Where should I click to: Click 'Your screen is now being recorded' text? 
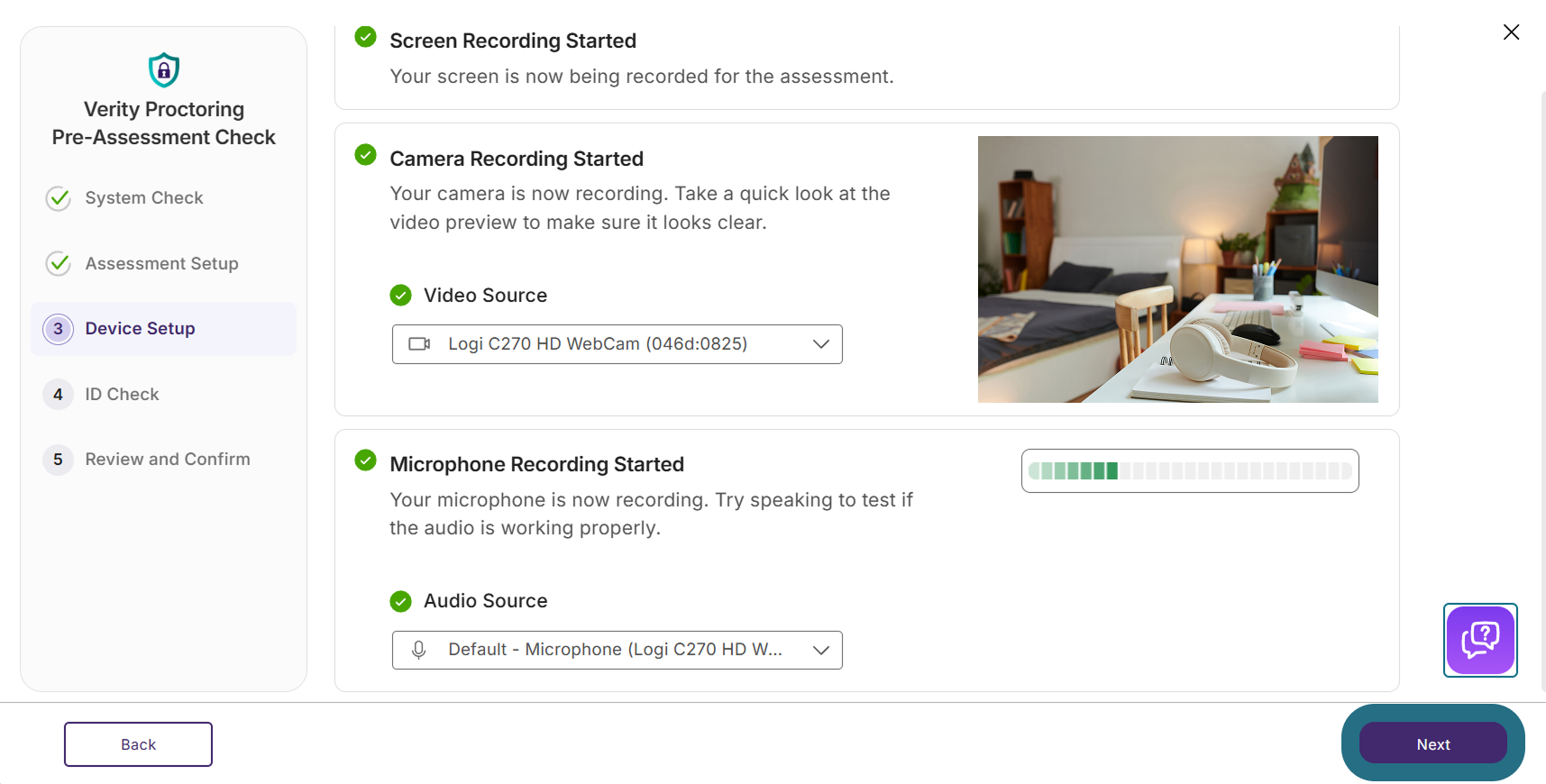tap(642, 77)
